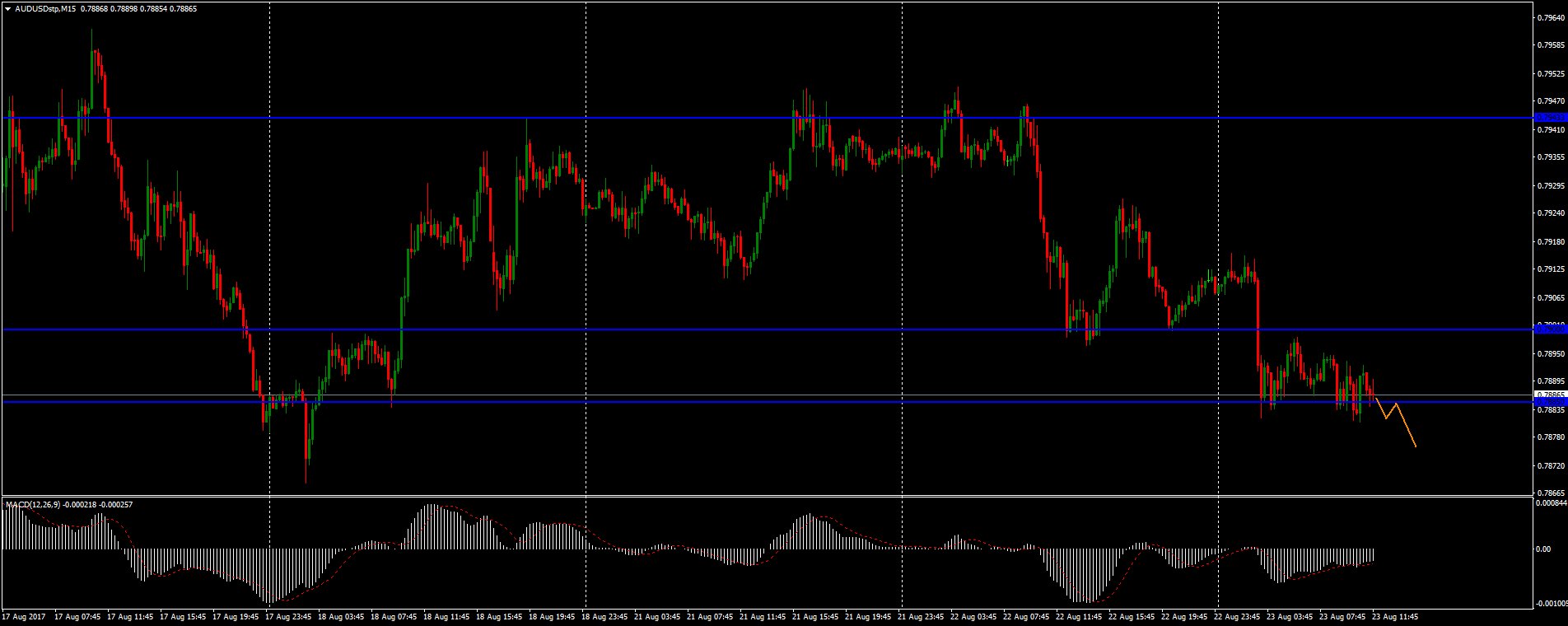Click the 18 Aug 11:45 time axis label
1568x626 pixels.
(x=446, y=616)
